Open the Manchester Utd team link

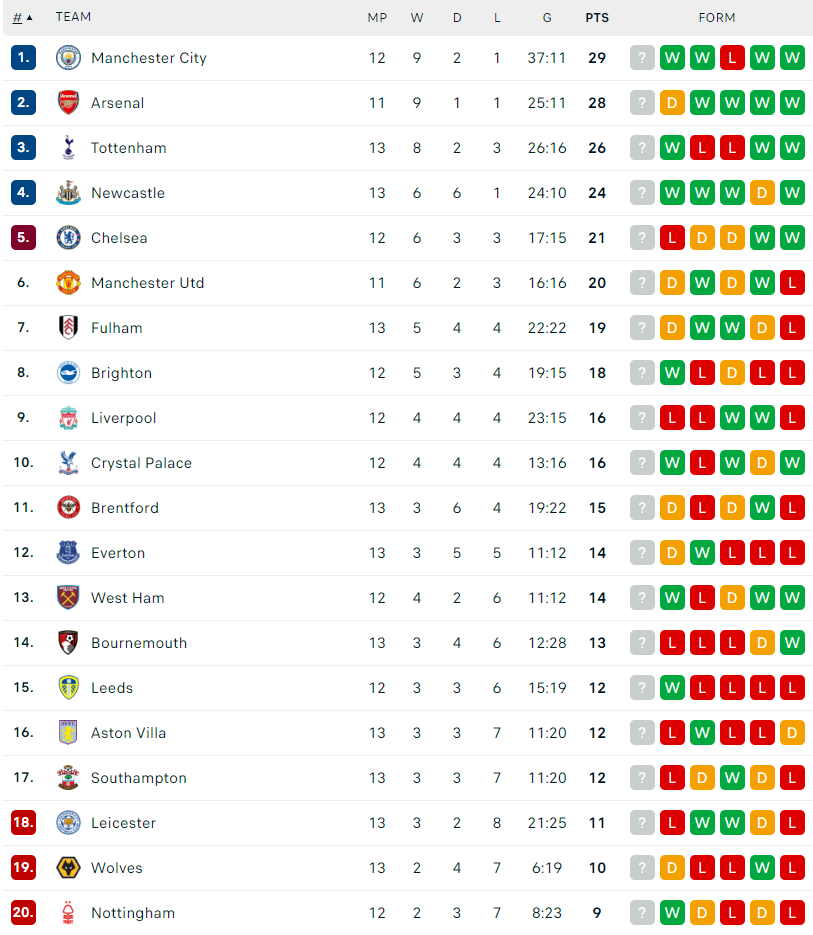pyautogui.click(x=147, y=283)
